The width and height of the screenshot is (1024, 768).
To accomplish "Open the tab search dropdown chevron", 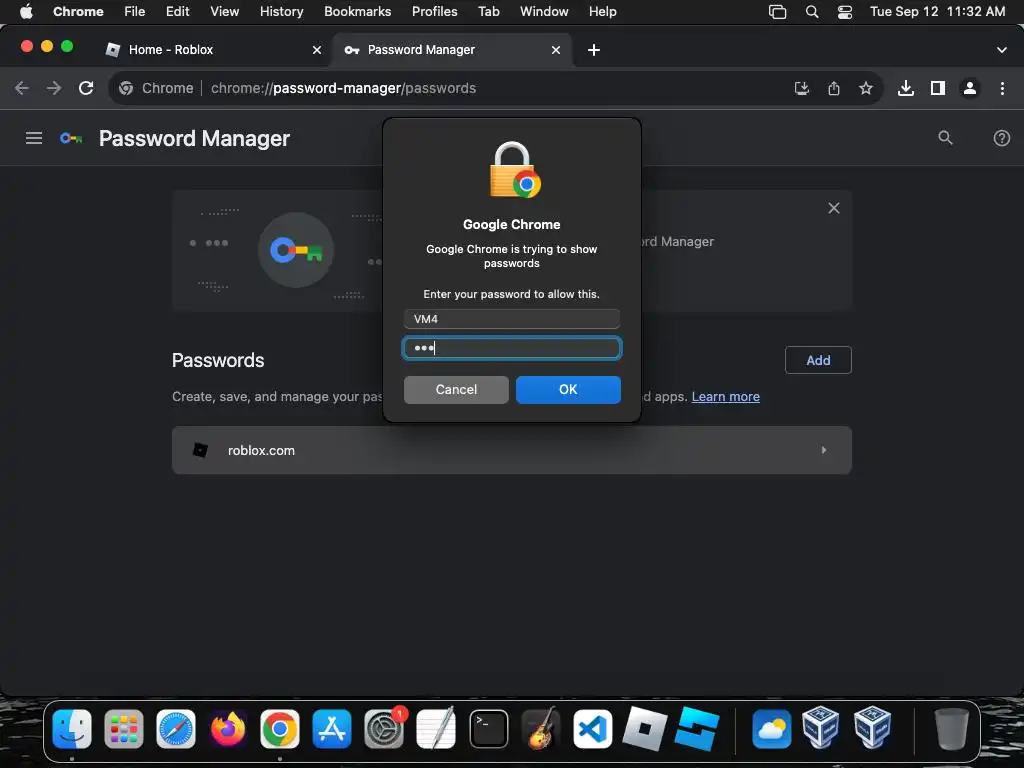I will (x=1001, y=50).
